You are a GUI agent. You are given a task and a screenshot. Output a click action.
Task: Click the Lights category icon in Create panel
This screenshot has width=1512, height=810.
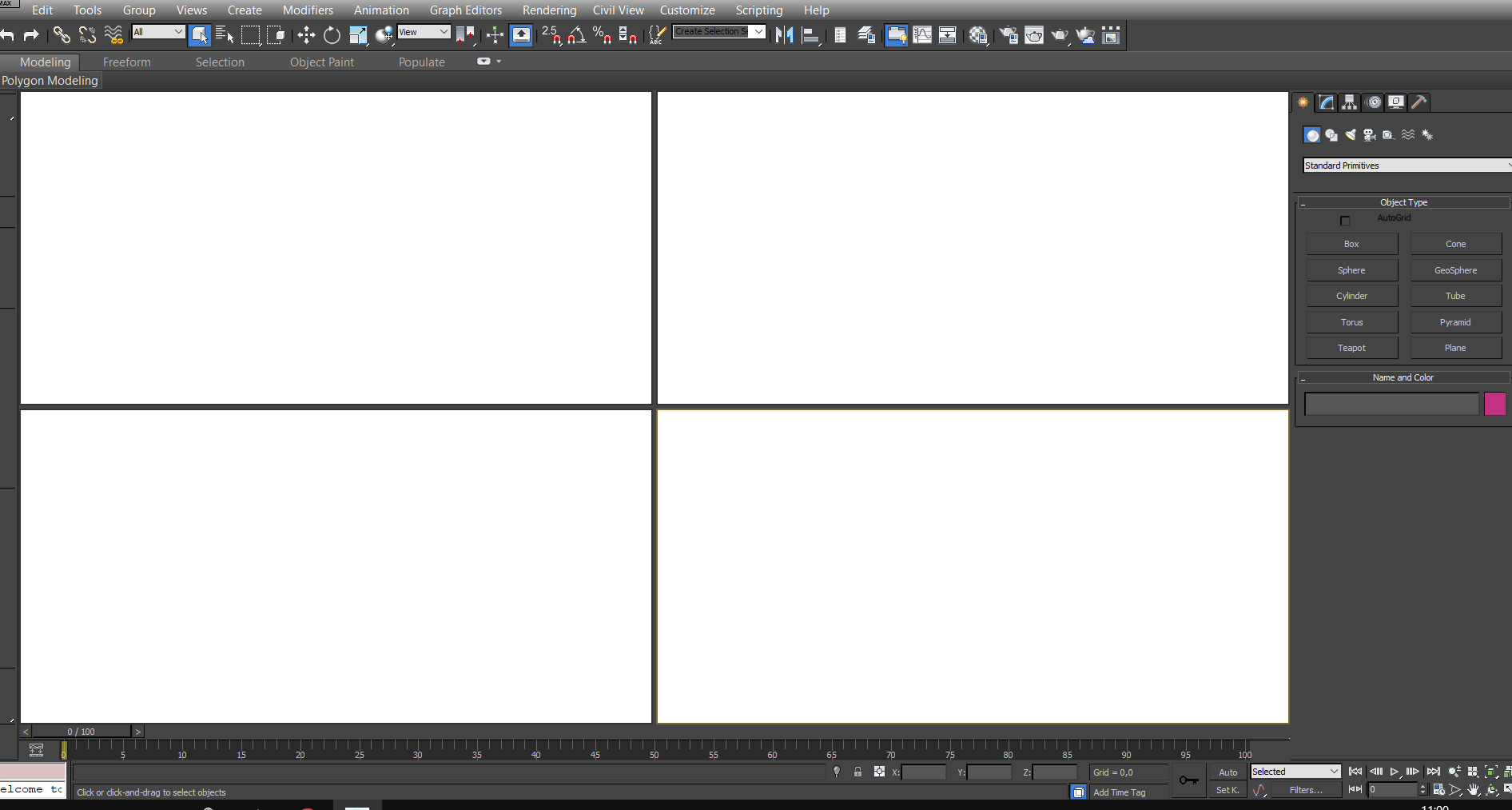[x=1351, y=135]
